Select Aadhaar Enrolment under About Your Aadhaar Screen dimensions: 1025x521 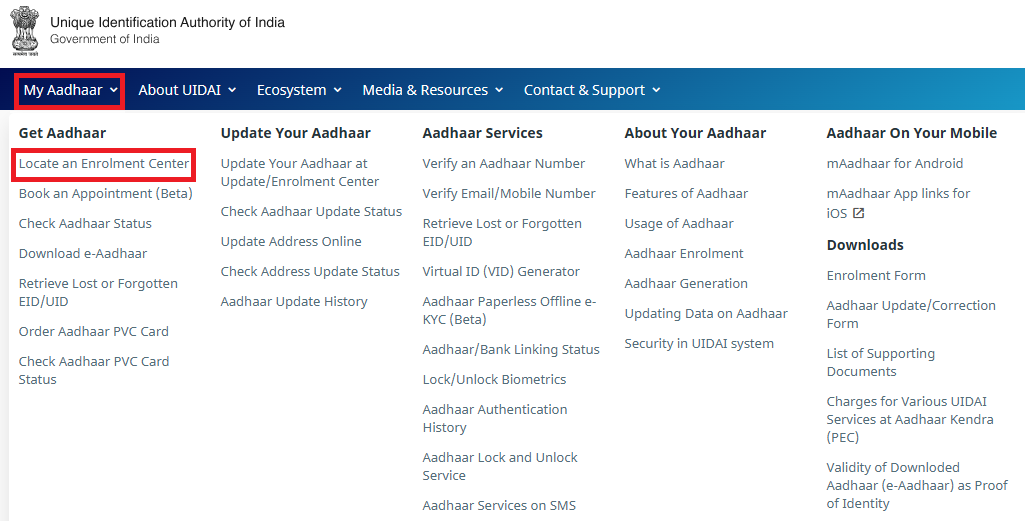click(x=684, y=254)
